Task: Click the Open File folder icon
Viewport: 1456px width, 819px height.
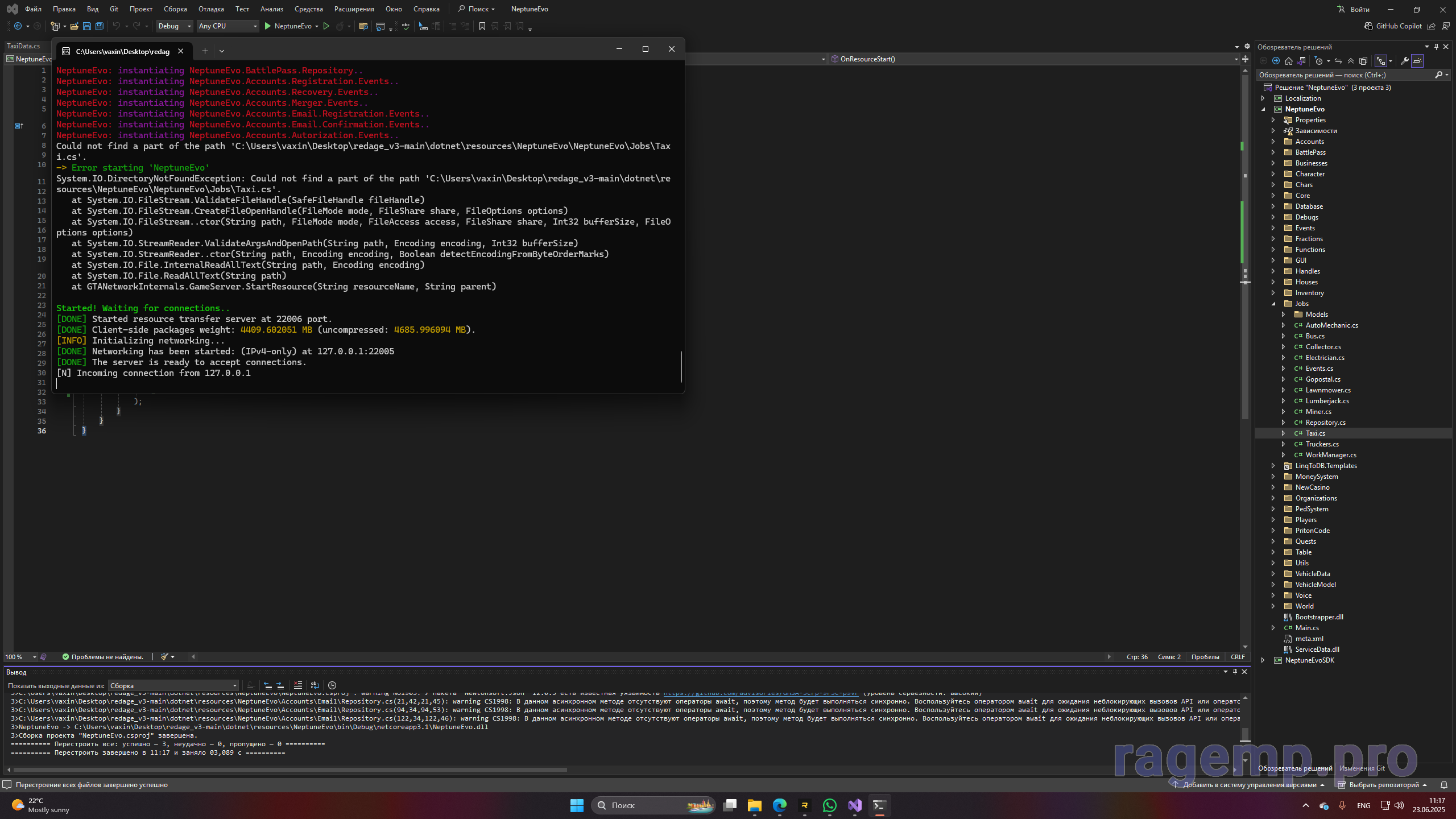Action: (x=74, y=26)
